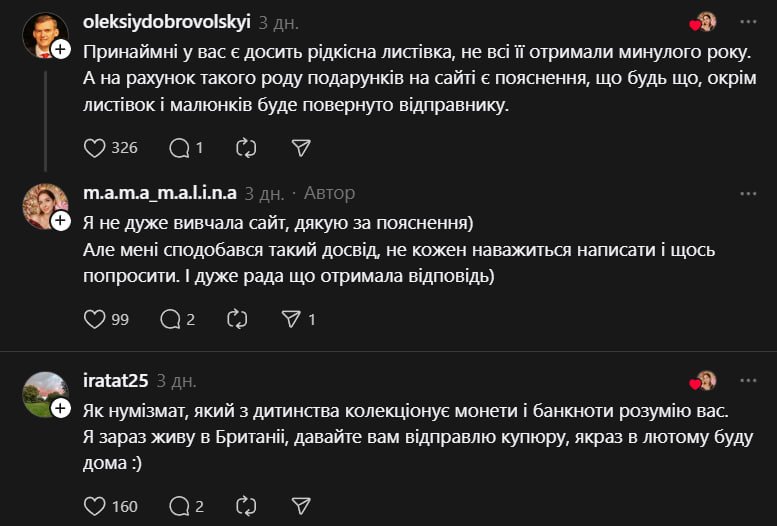Follow m.a.m.a_m.a.l.i.n.a using avatar plus badge
This screenshot has height=526, width=777.
(61, 220)
